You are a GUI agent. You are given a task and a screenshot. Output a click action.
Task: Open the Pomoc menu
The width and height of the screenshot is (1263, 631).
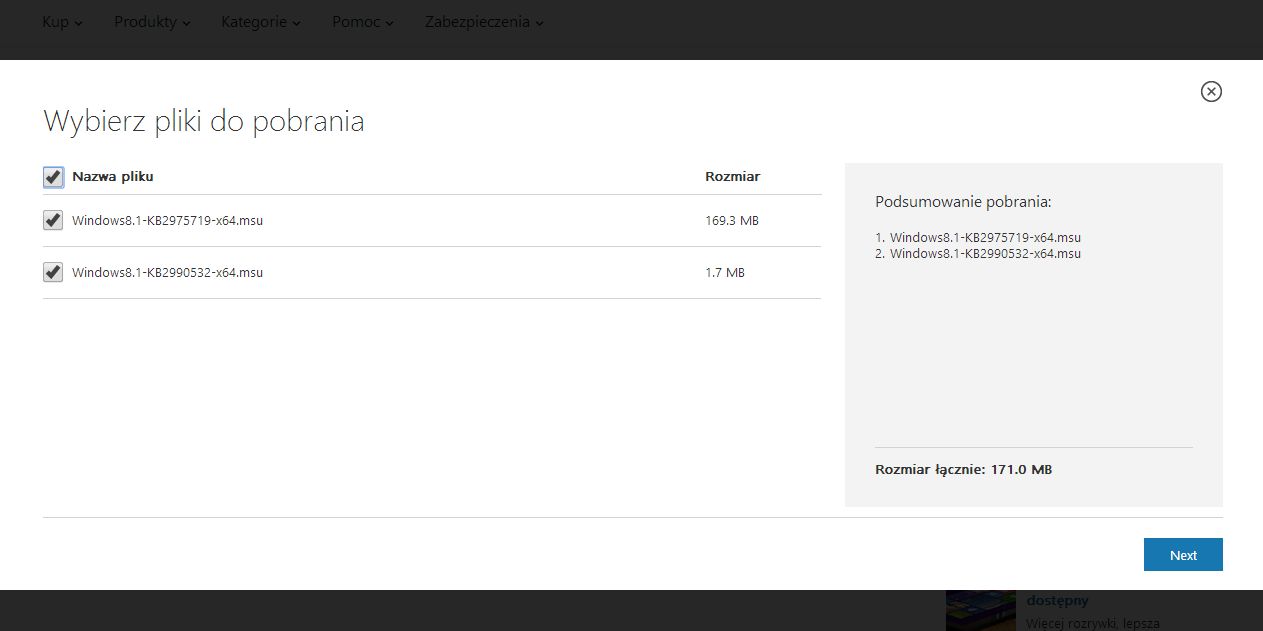[x=363, y=22]
